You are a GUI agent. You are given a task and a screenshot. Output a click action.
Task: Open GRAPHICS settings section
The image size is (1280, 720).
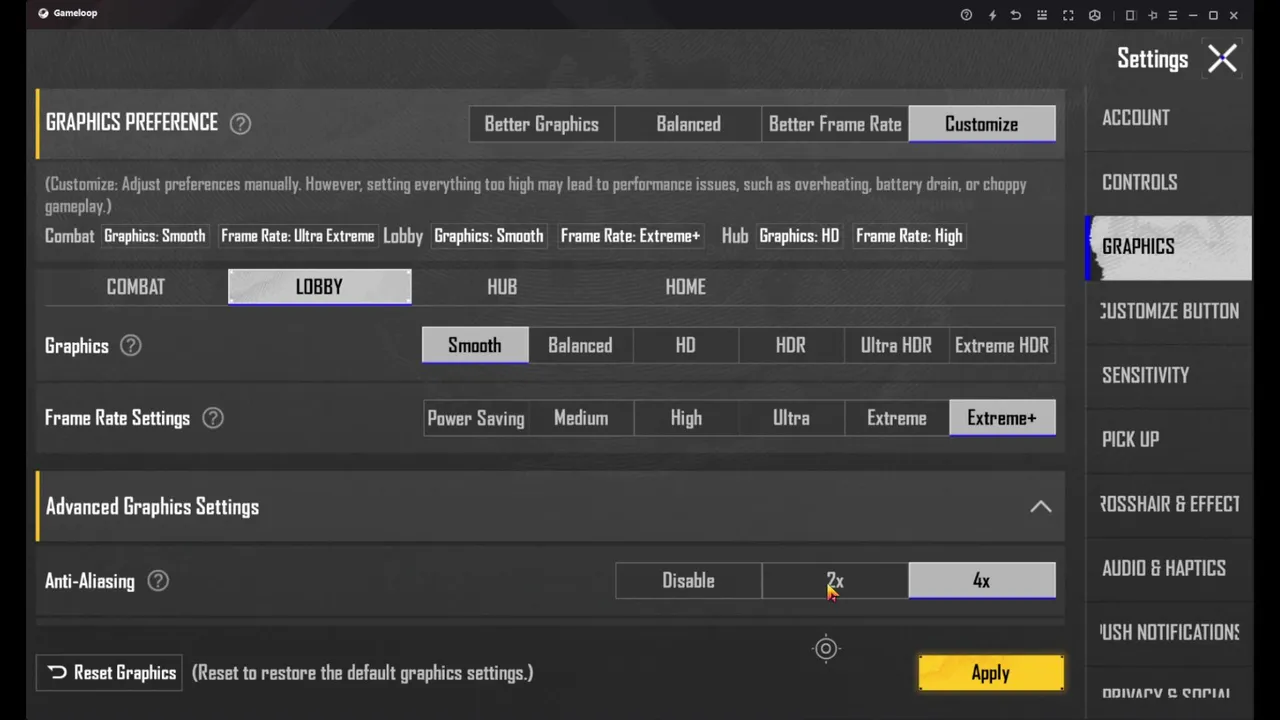[1168, 247]
